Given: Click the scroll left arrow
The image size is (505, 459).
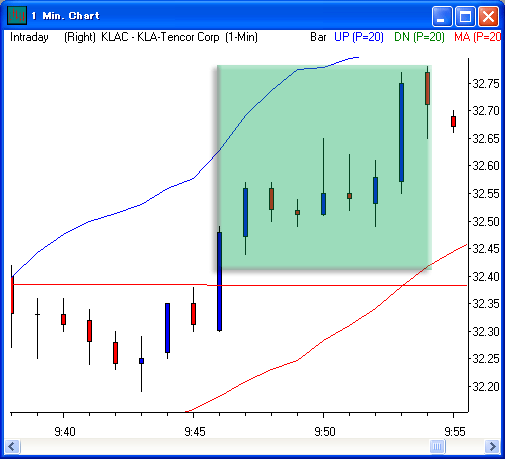Looking at the screenshot, I should [x=12, y=446].
